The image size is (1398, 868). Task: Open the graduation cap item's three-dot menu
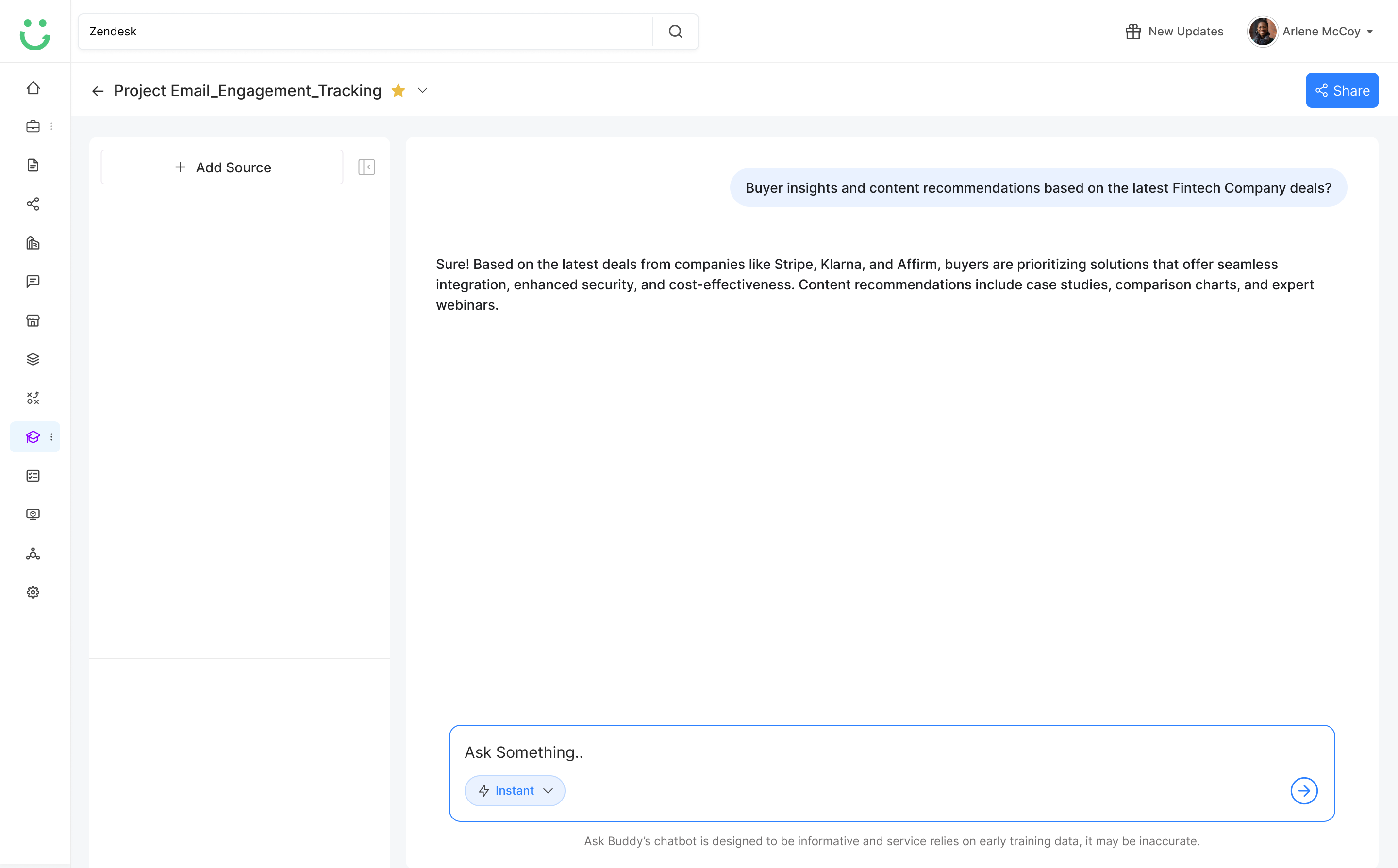coord(51,437)
